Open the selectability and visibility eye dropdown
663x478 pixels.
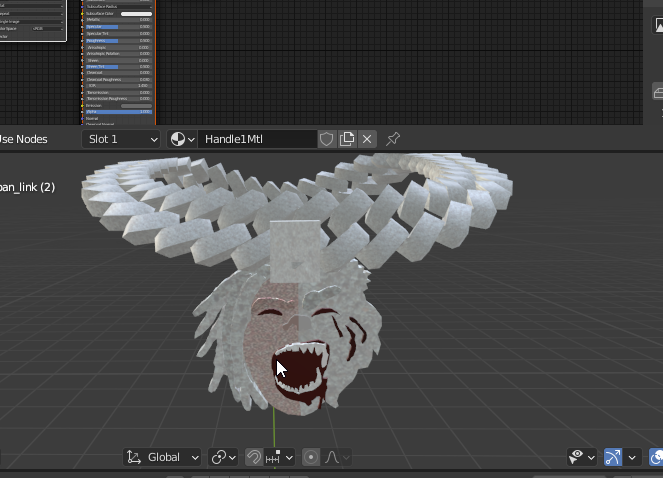582,457
